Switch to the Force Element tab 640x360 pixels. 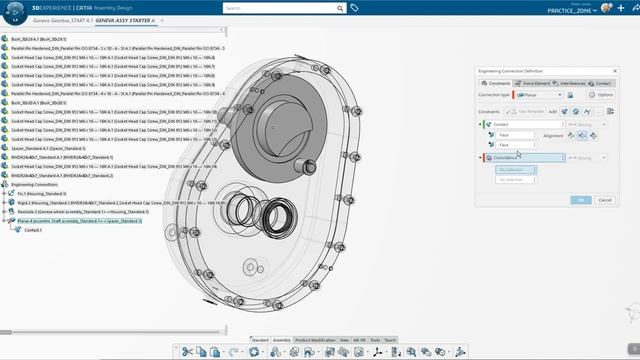coord(532,83)
